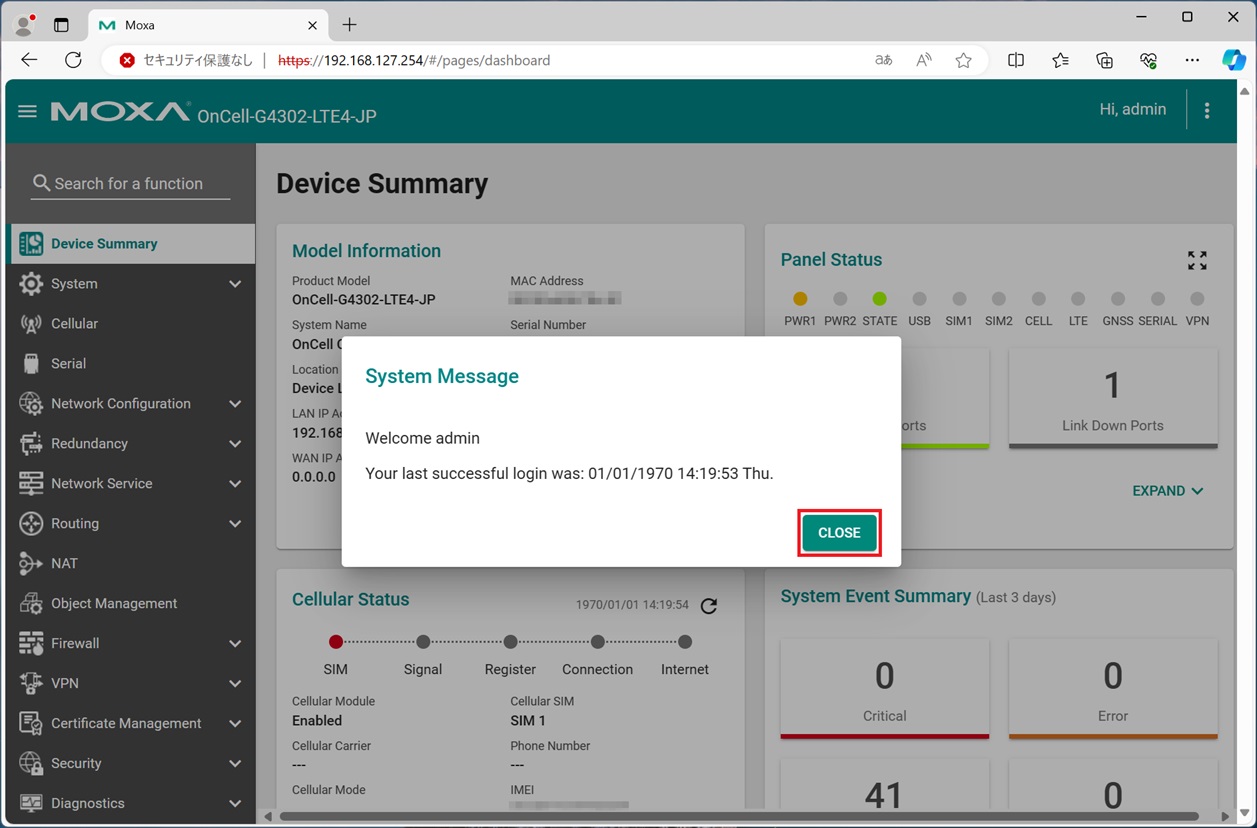The width and height of the screenshot is (1257, 828).
Task: Click the Certificate Management icon
Action: (31, 724)
